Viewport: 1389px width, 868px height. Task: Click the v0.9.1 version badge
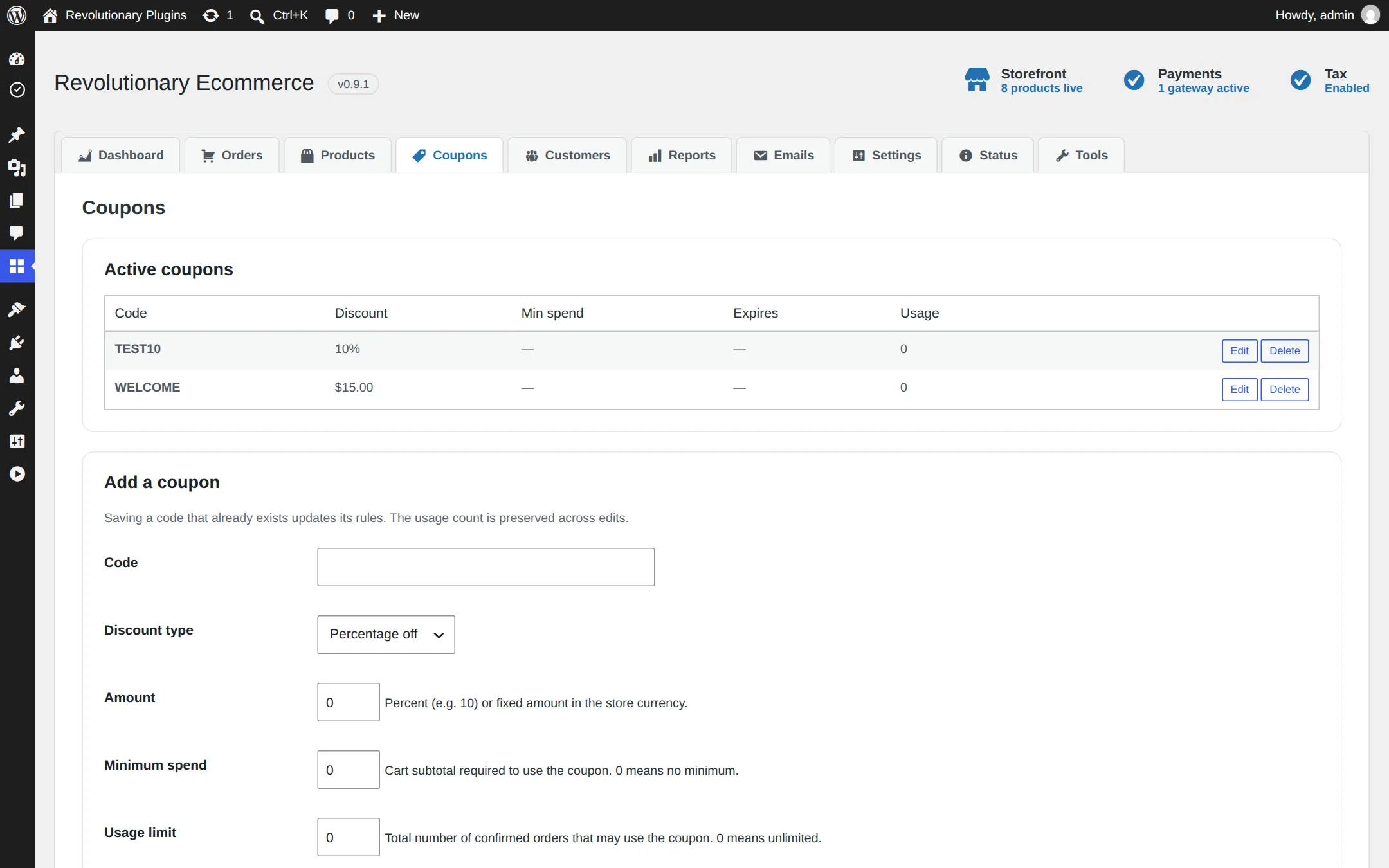(353, 84)
